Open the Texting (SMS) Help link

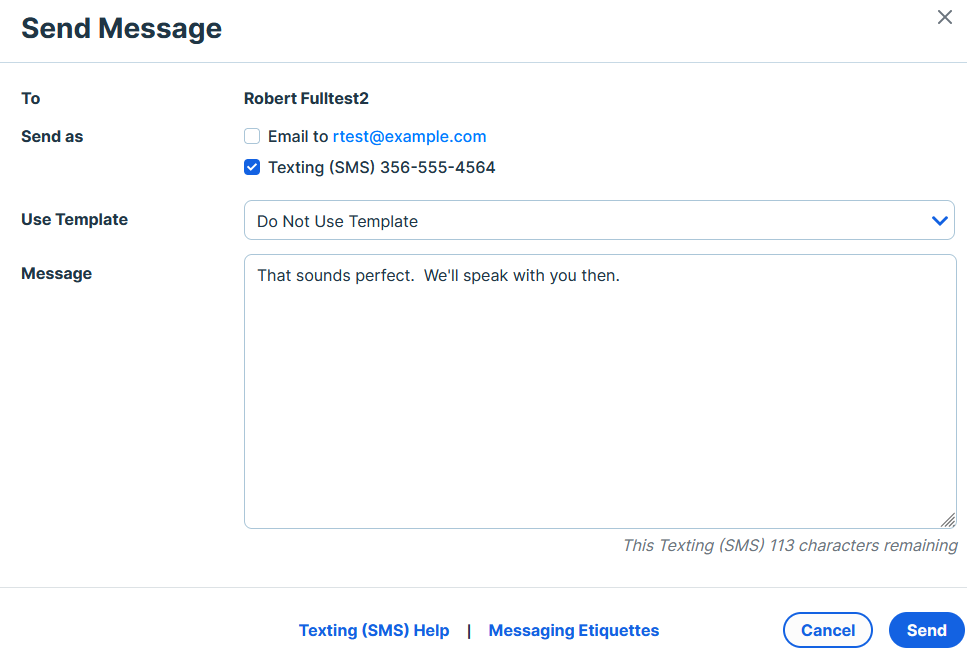pyautogui.click(x=374, y=630)
